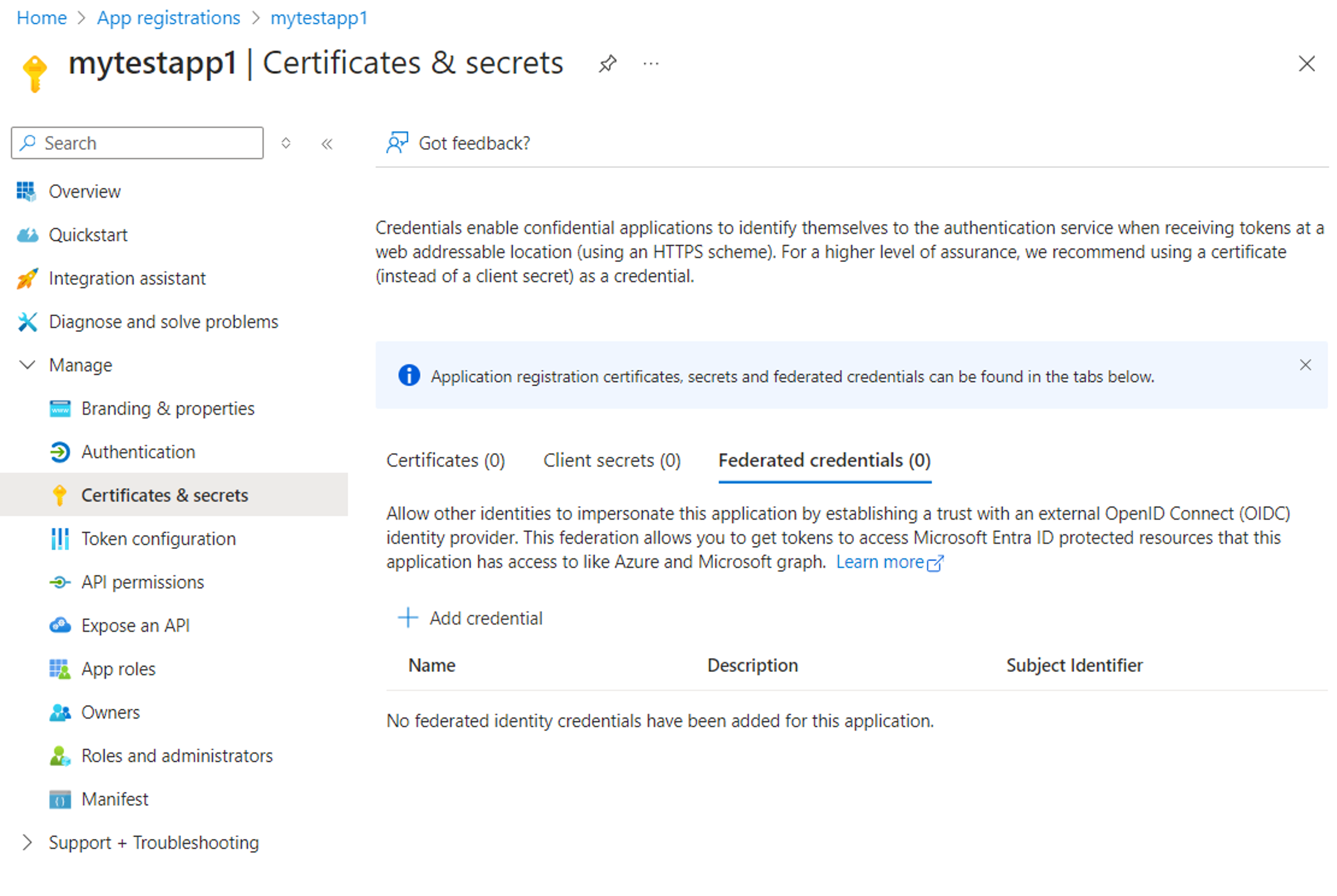The image size is (1337, 896).
Task: Select the Client secrets tab
Action: (610, 460)
